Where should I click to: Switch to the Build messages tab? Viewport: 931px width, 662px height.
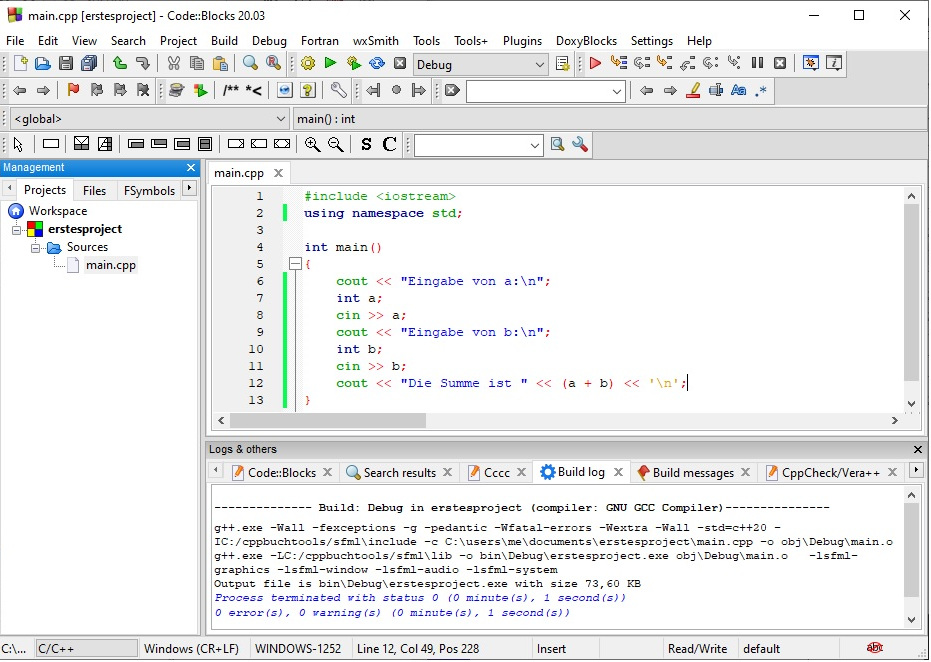694,471
